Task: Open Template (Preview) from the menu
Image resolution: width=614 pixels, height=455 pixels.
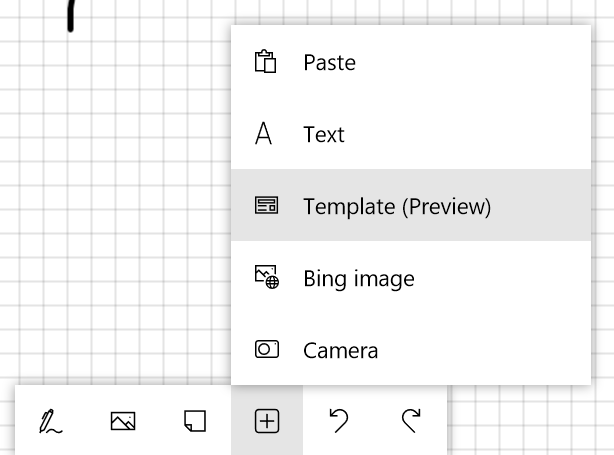Action: (397, 206)
